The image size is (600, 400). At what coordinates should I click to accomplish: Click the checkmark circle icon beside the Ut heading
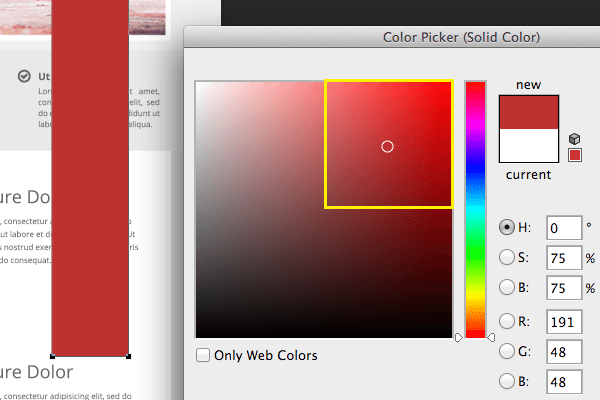pyautogui.click(x=24, y=76)
